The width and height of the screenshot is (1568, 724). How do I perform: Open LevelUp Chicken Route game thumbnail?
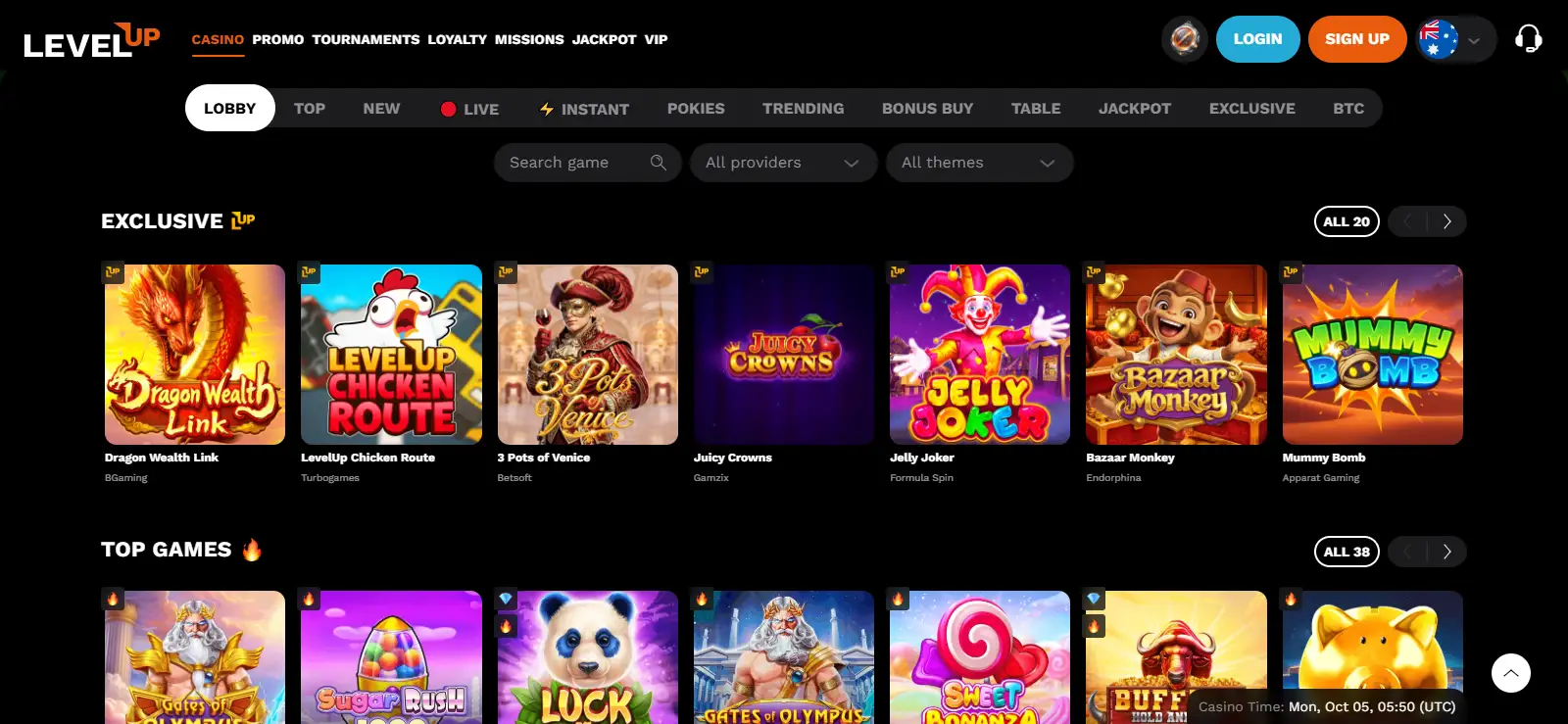[x=391, y=355]
